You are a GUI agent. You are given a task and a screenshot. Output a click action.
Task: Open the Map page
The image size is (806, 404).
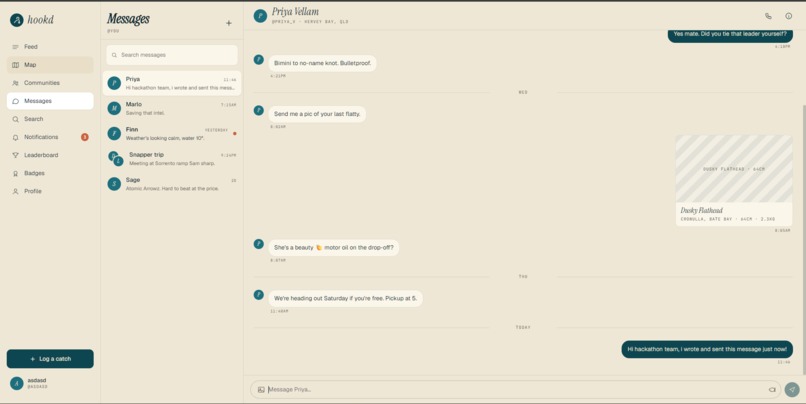(50, 65)
